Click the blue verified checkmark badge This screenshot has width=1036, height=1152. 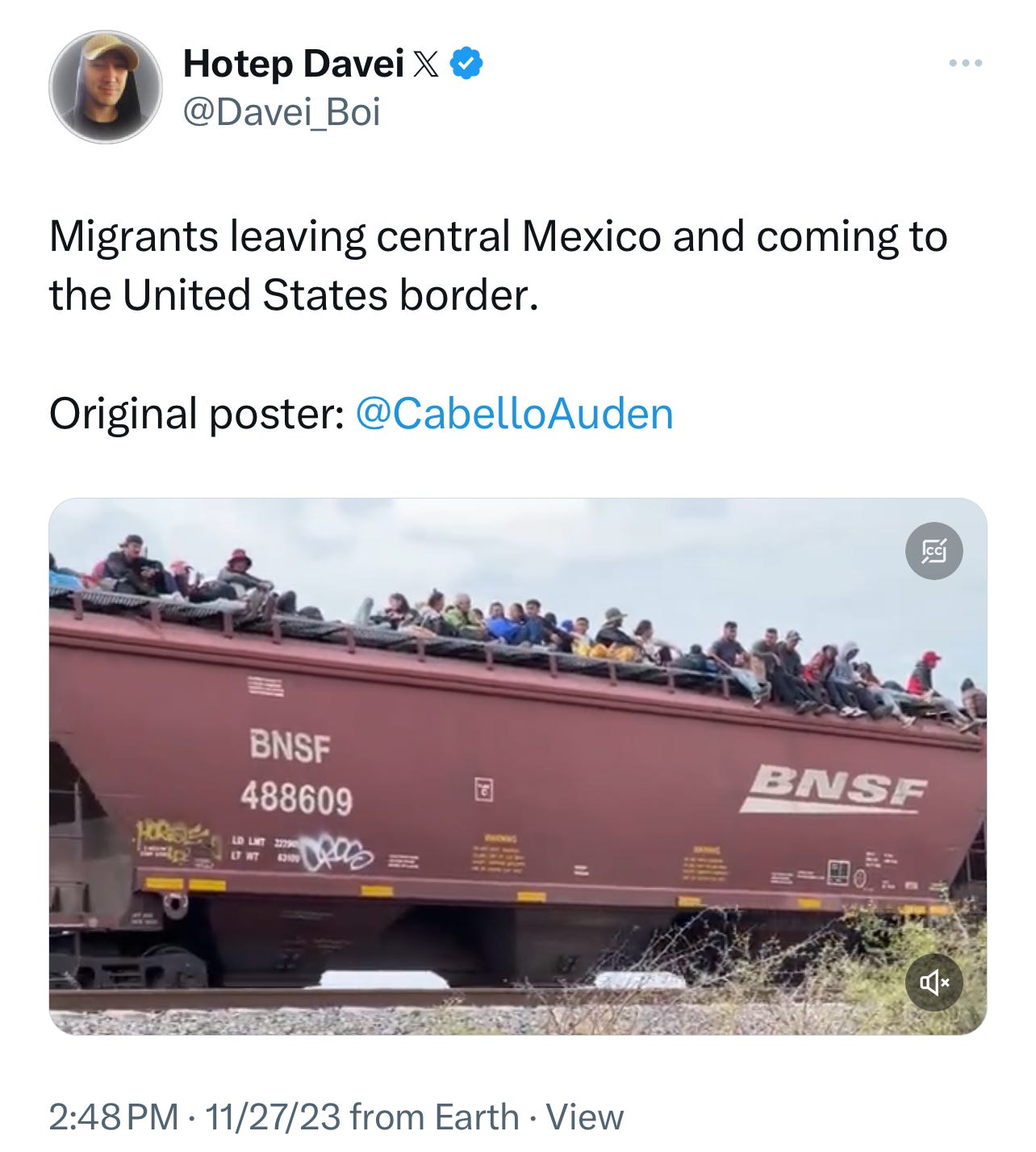[x=466, y=64]
